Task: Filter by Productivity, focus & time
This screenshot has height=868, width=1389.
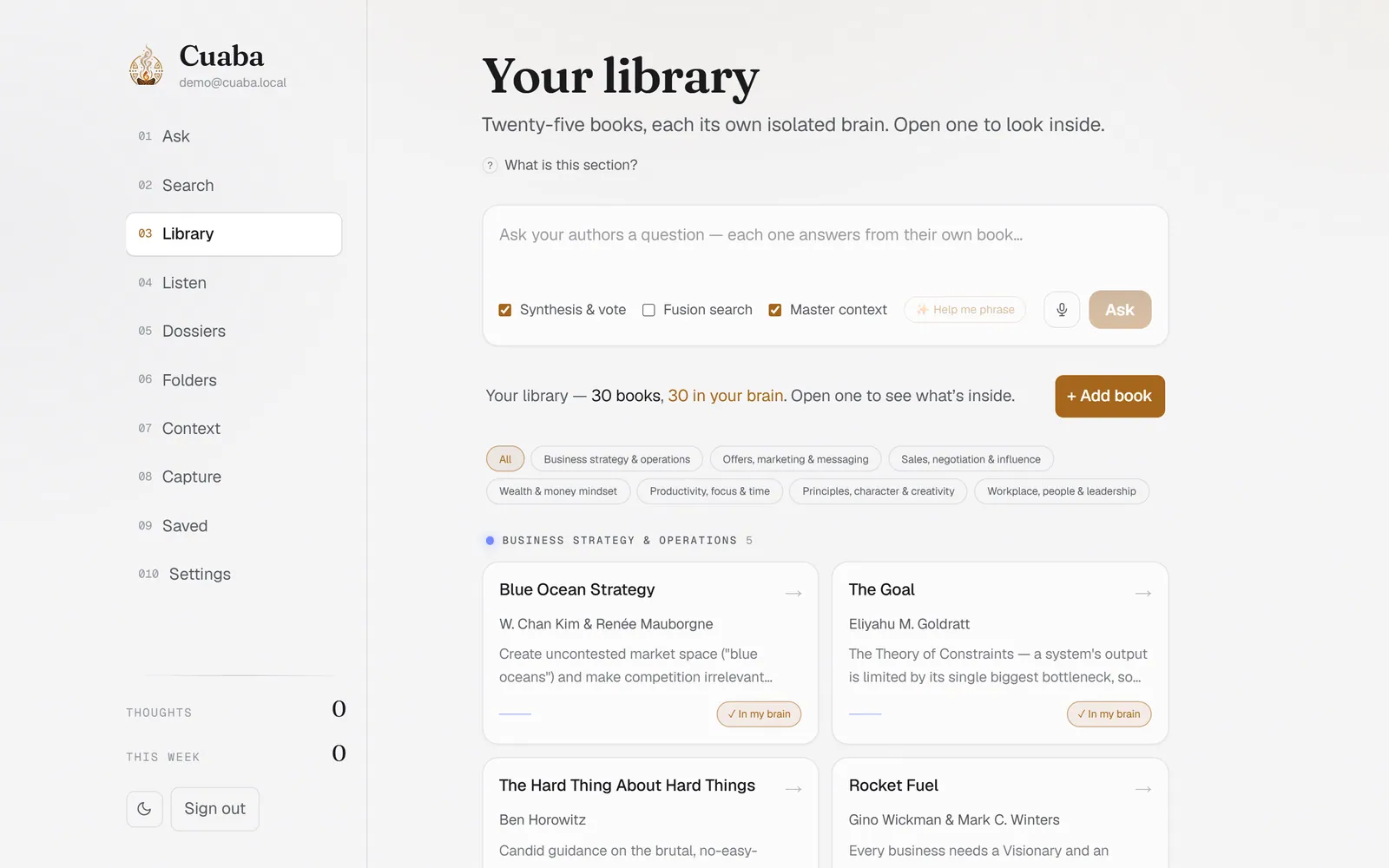Action: click(709, 491)
